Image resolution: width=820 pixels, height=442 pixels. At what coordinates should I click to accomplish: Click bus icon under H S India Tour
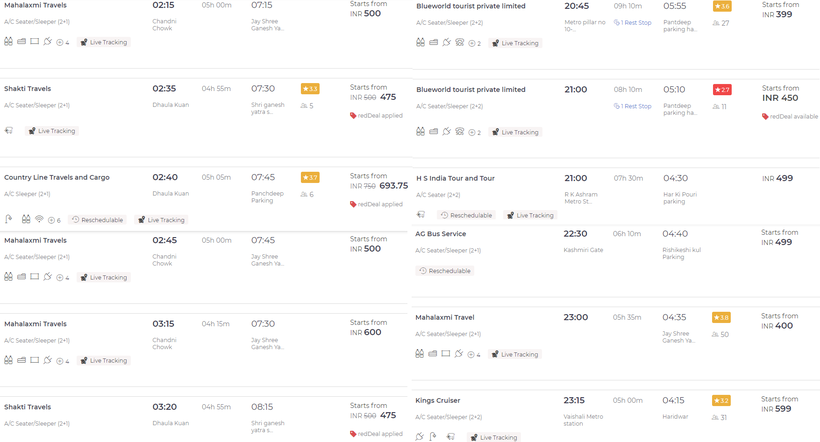[x=421, y=215]
